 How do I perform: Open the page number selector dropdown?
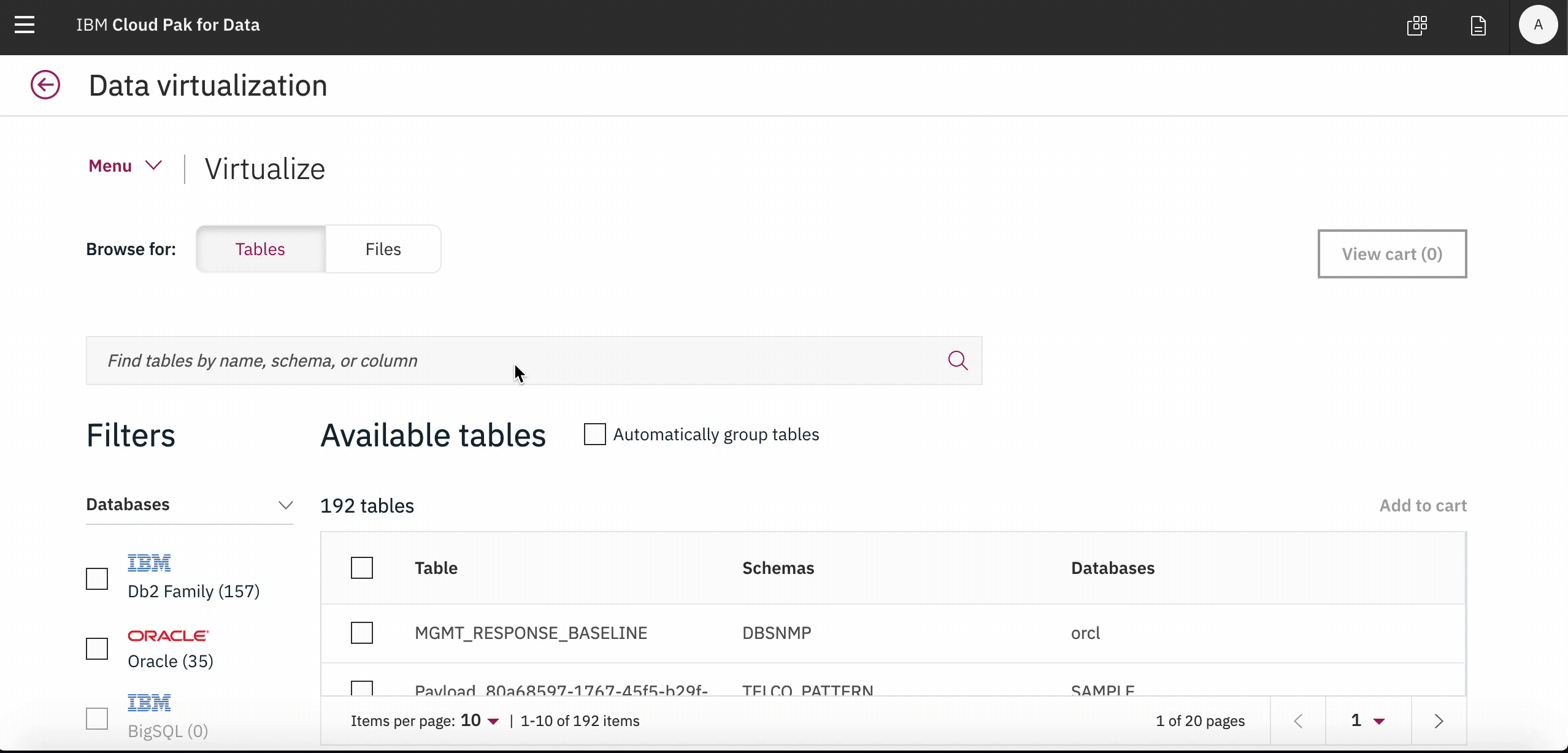pos(1368,721)
